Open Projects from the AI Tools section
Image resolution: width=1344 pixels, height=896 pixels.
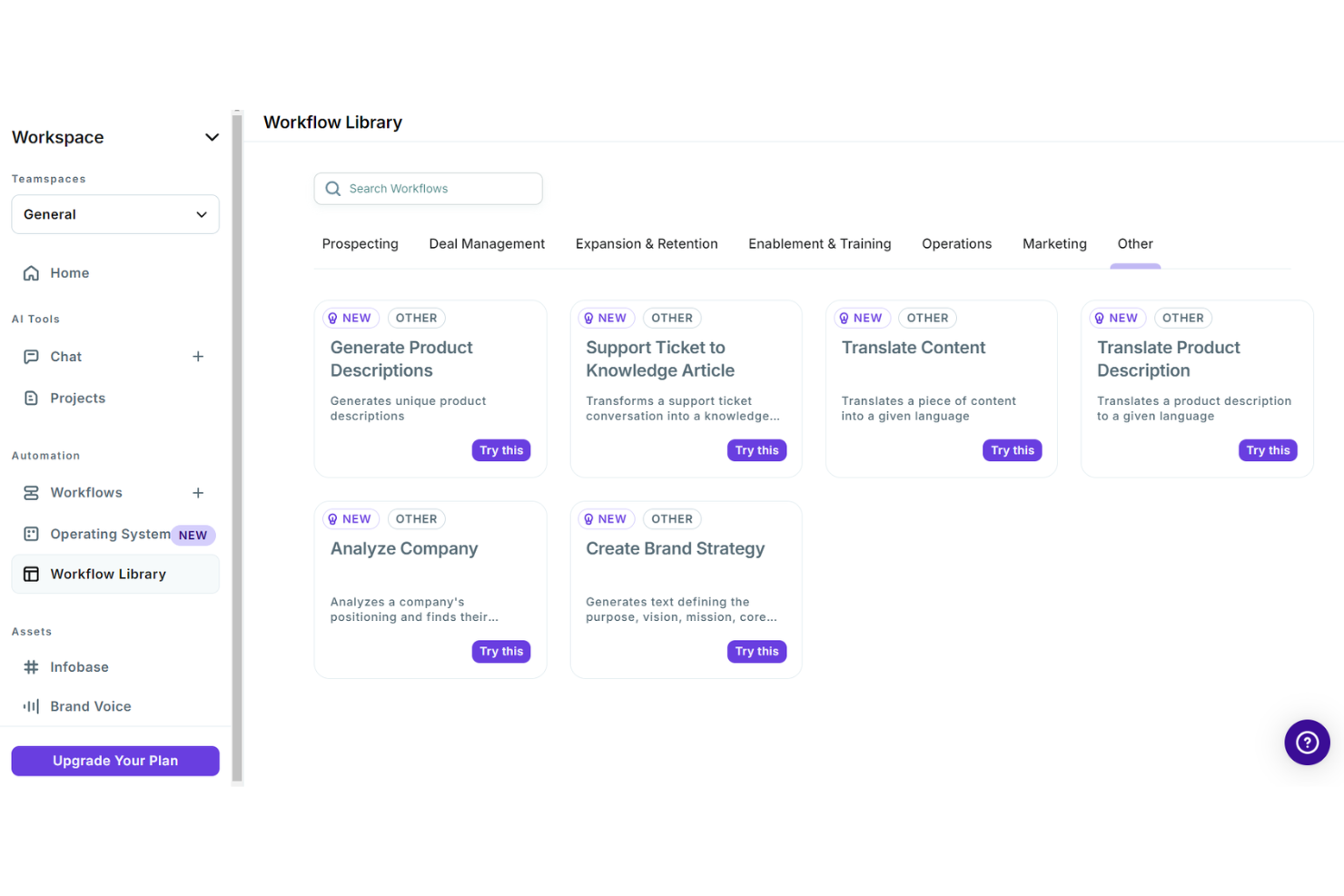77,398
